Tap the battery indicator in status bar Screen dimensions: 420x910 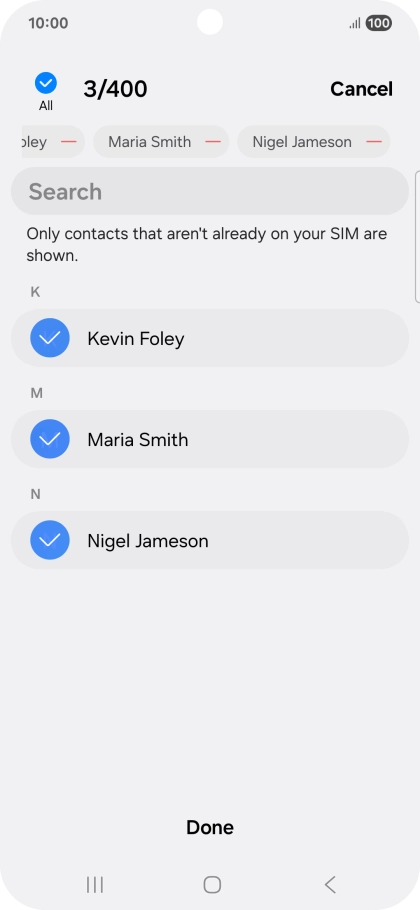coord(379,23)
